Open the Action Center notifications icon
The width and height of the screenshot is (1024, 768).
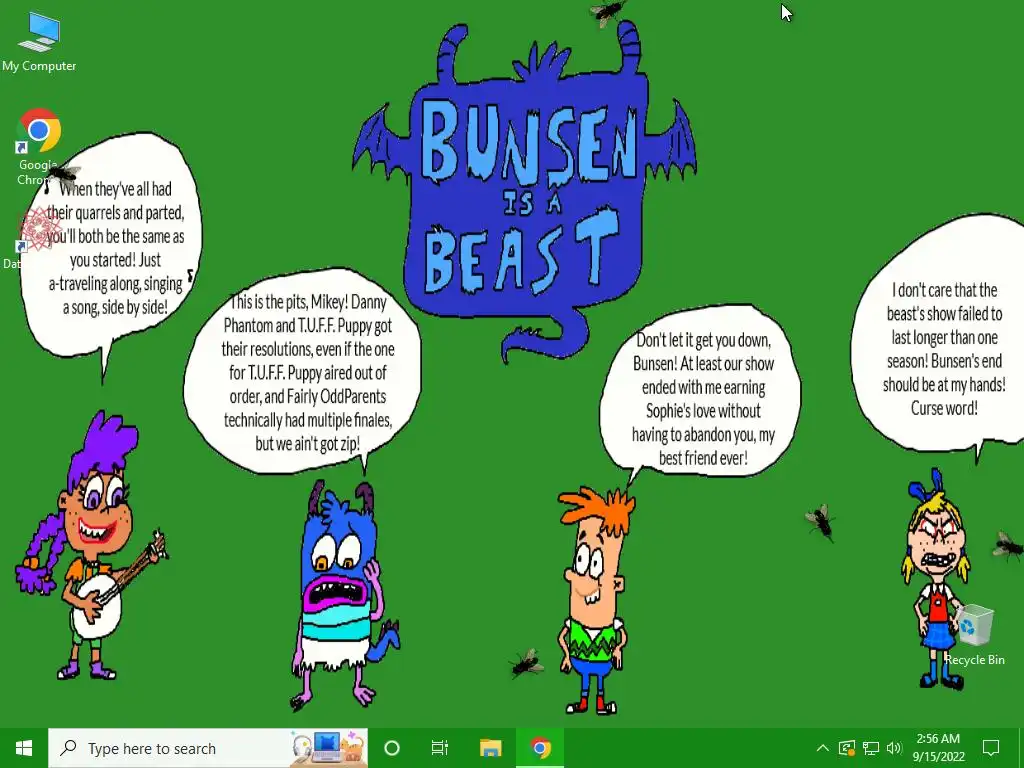click(x=991, y=748)
